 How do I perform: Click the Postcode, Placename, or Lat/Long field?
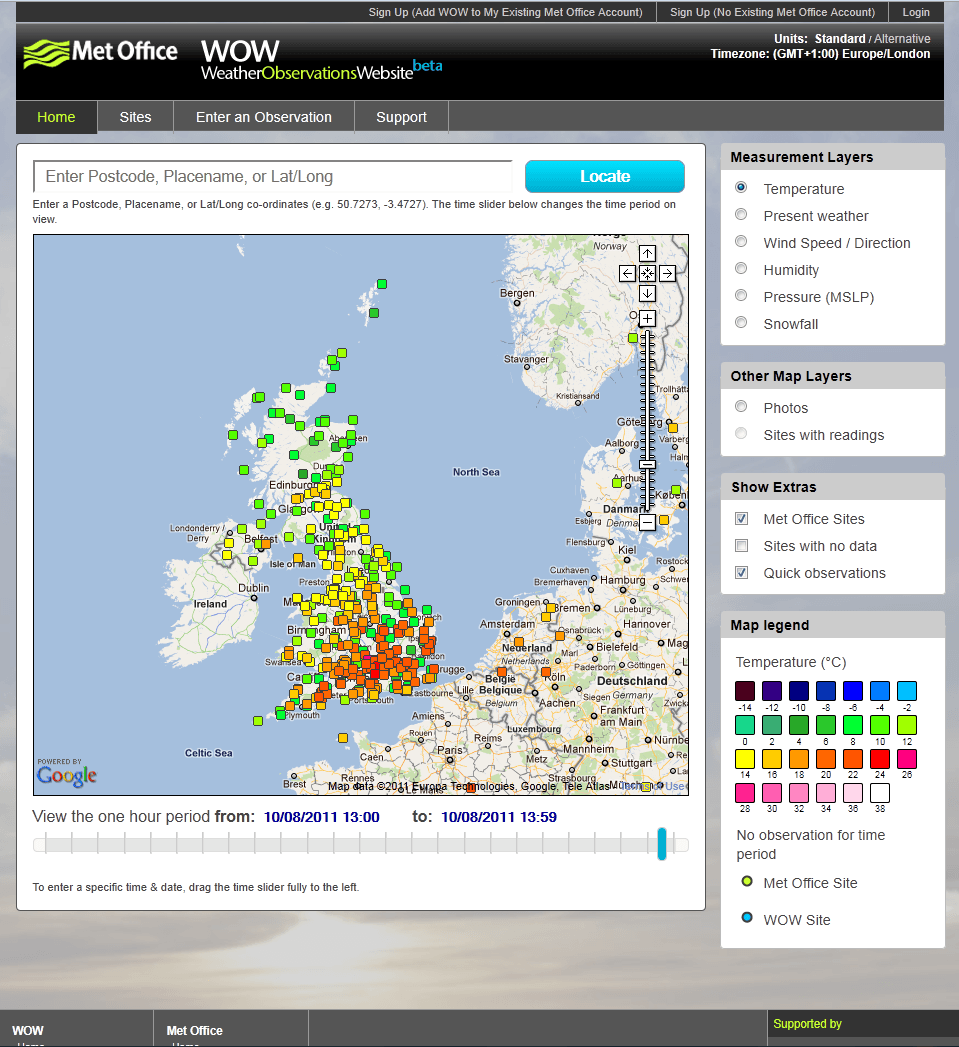click(x=273, y=176)
